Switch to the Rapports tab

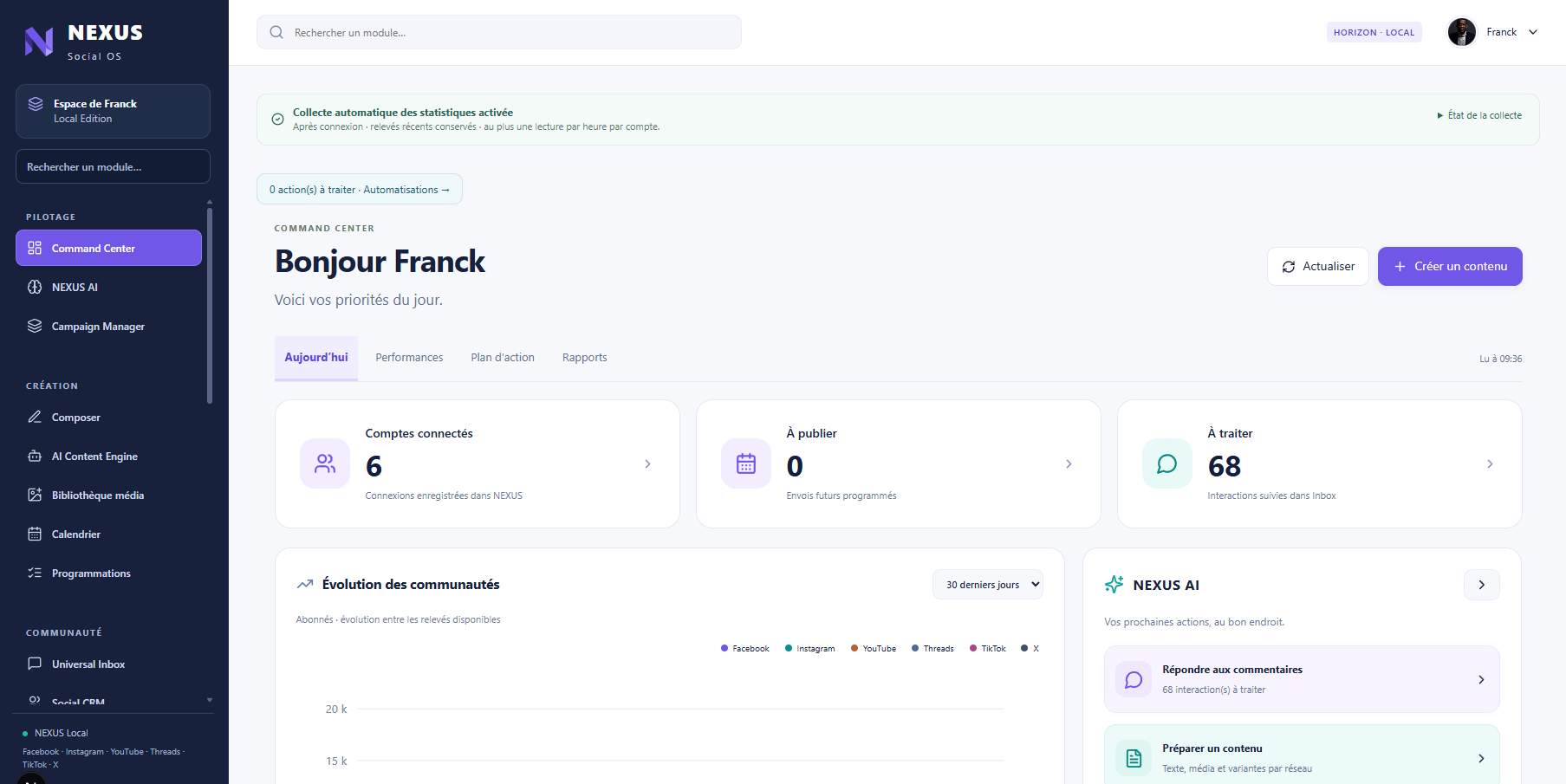coord(585,358)
